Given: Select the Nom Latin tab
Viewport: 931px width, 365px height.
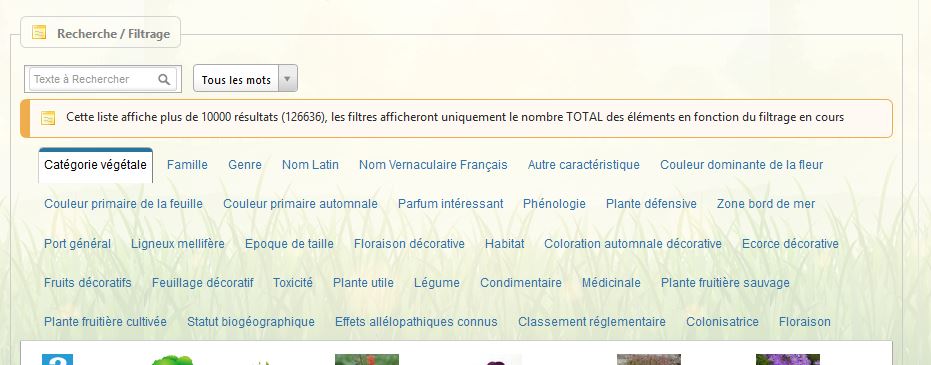Looking at the screenshot, I should (x=311, y=165).
